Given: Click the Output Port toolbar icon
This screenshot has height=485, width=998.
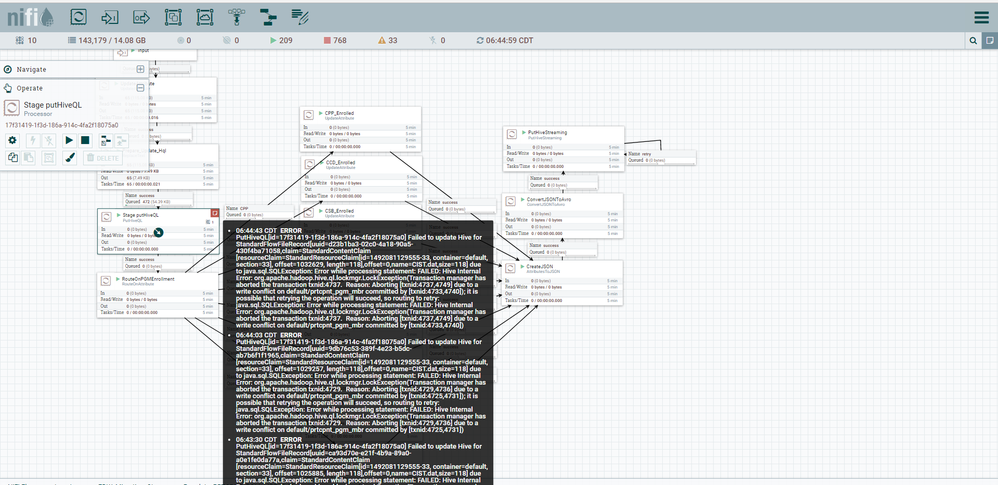Looking at the screenshot, I should point(142,16).
